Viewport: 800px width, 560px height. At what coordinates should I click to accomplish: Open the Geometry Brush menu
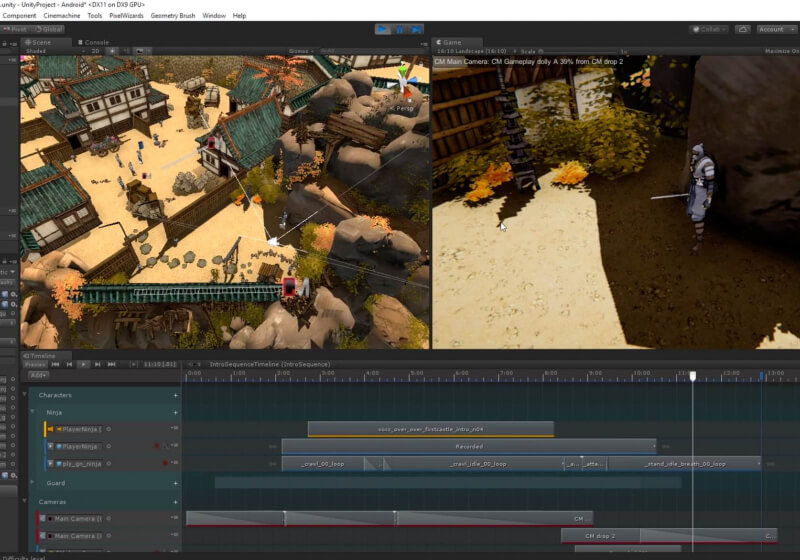173,16
